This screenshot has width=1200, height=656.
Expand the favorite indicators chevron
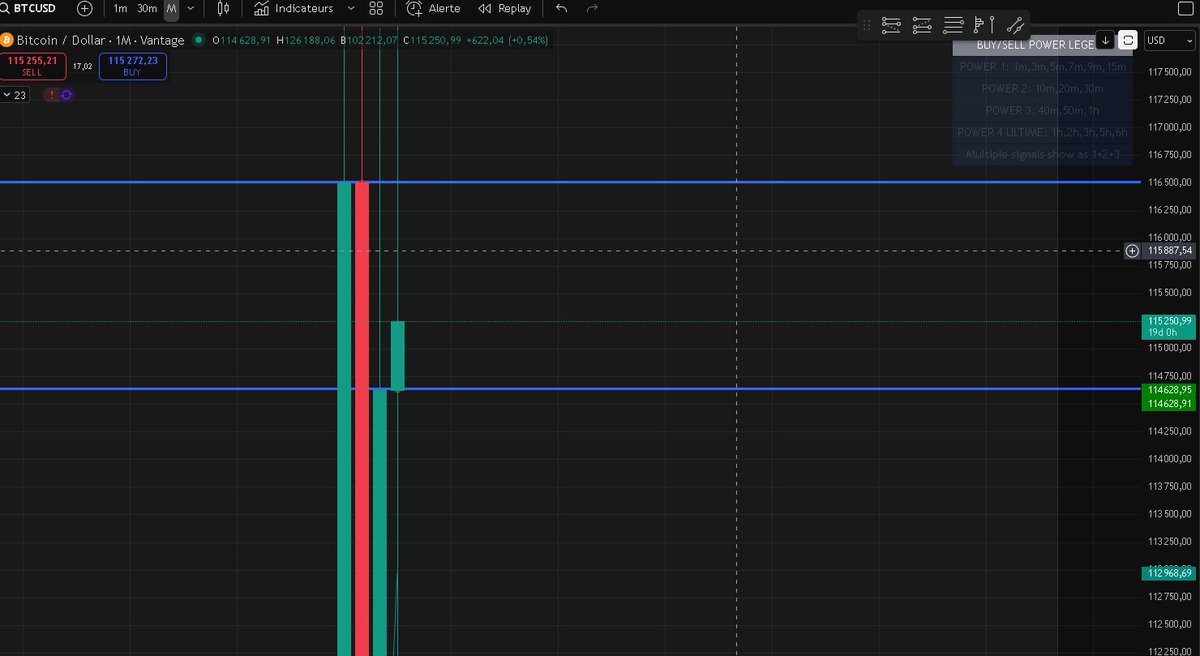pyautogui.click(x=350, y=8)
